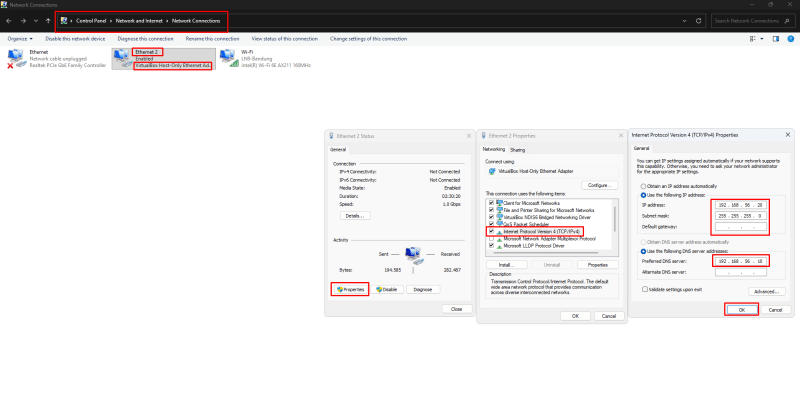Screen dimensions: 800x417
Task: Click the Subnet mask input field
Action: [740, 216]
